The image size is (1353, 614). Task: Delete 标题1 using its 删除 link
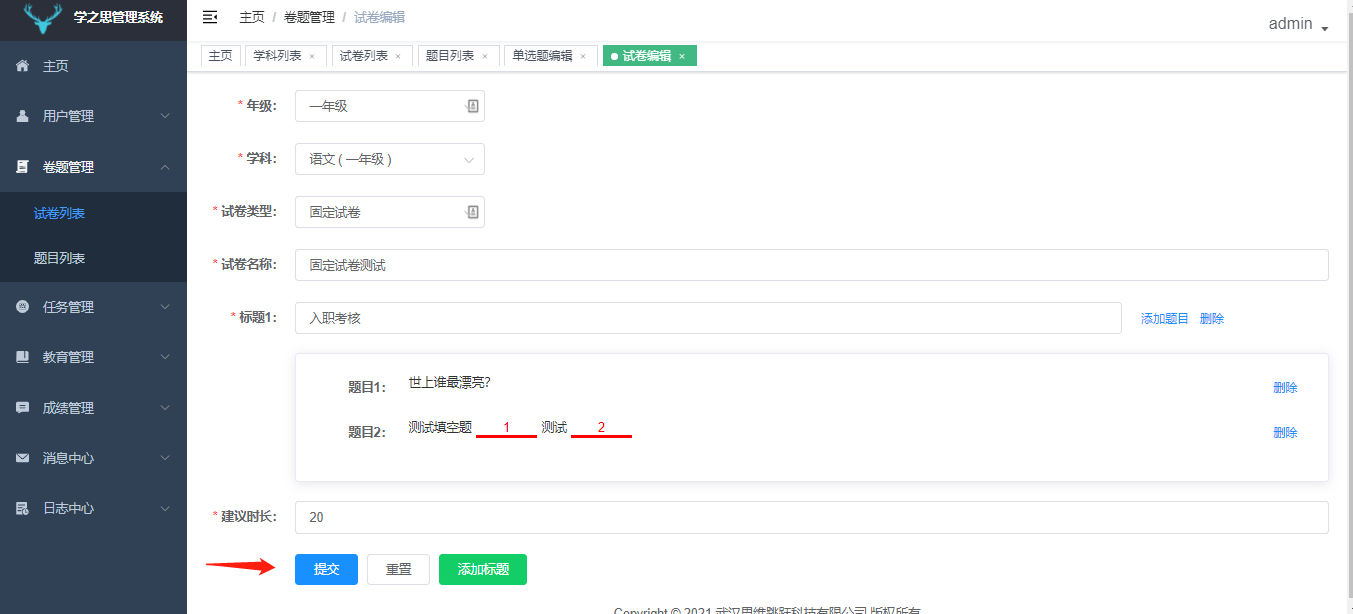click(x=1212, y=318)
